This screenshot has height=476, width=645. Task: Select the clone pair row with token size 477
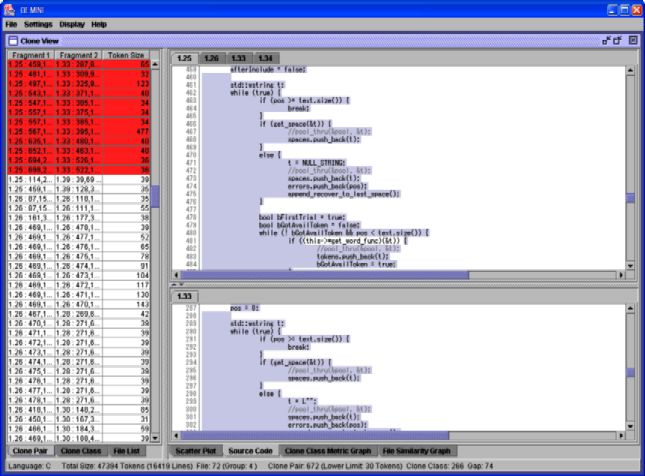77,130
